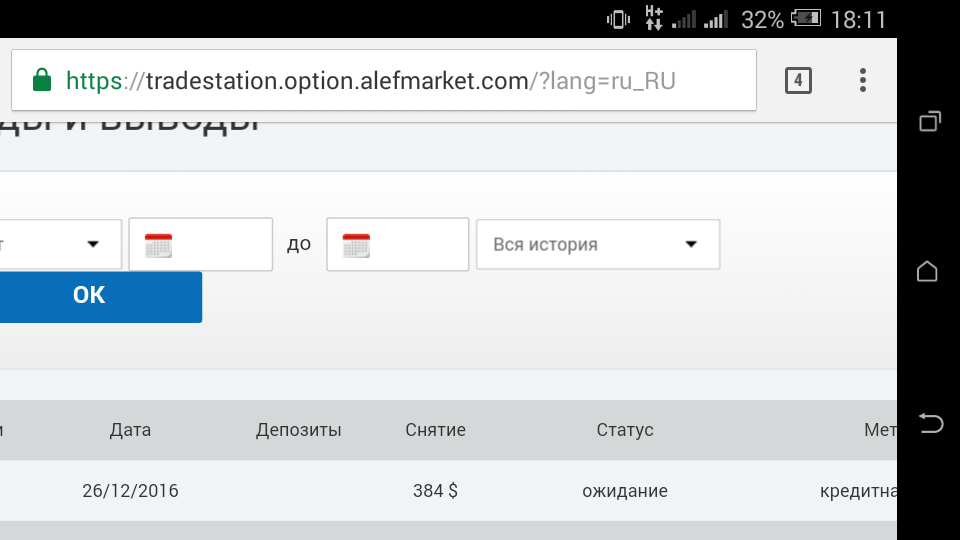960x540 pixels.
Task: Open Chrome's three-dot overflow menu
Action: (x=863, y=80)
